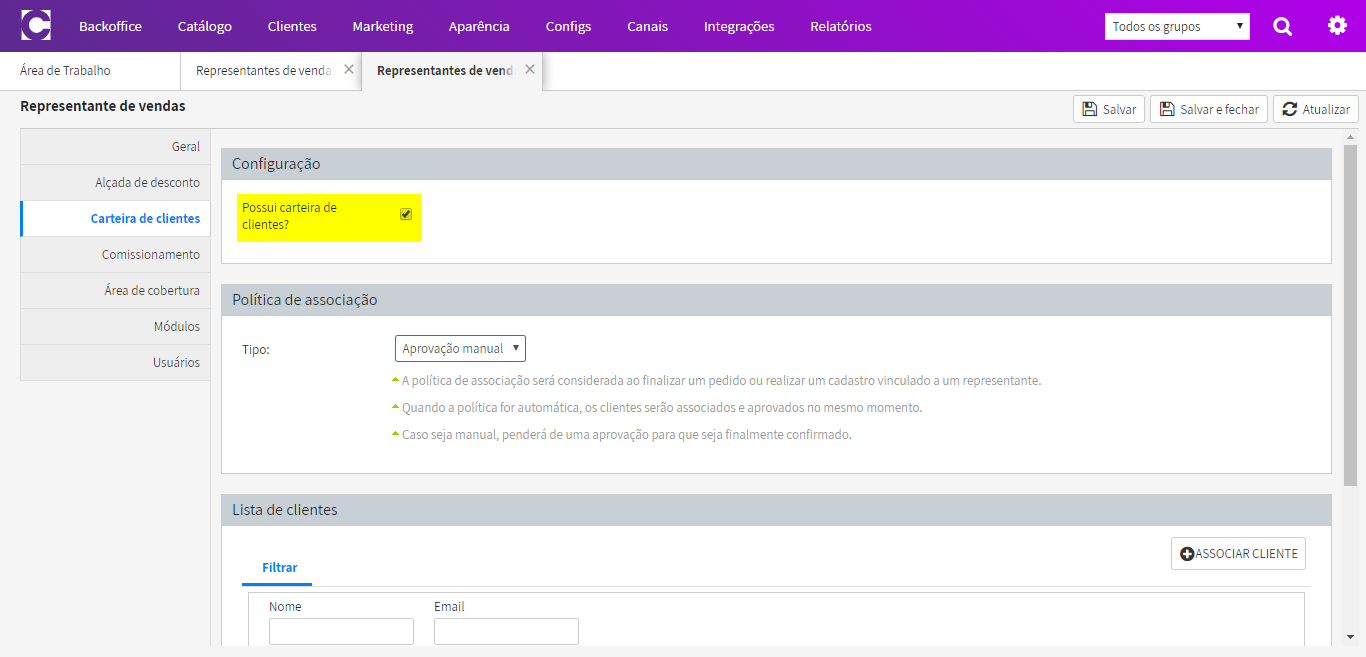This screenshot has width=1366, height=657.
Task: Switch to first Representantes de vendas tab
Action: click(x=263, y=71)
